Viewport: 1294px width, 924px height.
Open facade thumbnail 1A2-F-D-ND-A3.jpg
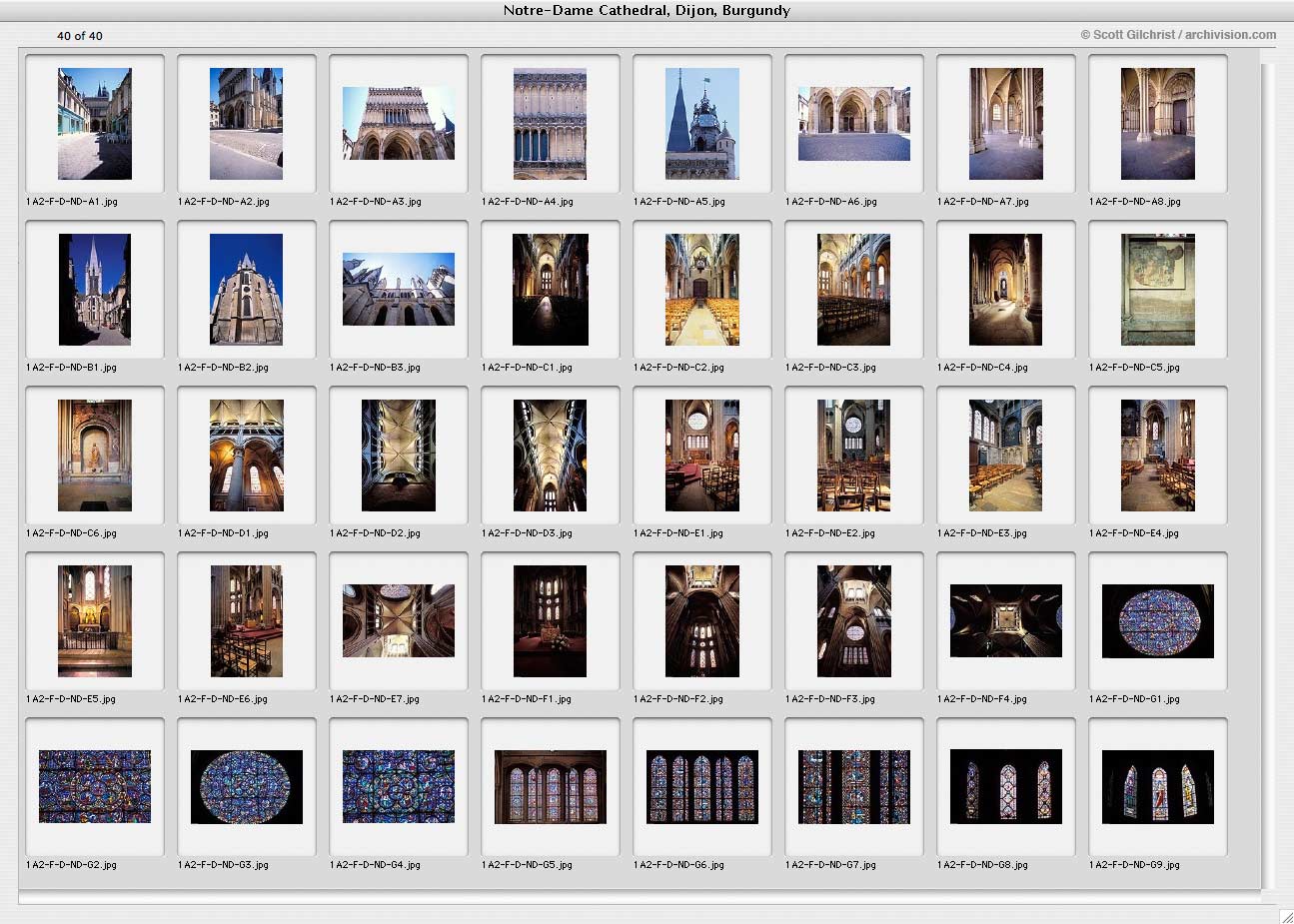[x=399, y=124]
